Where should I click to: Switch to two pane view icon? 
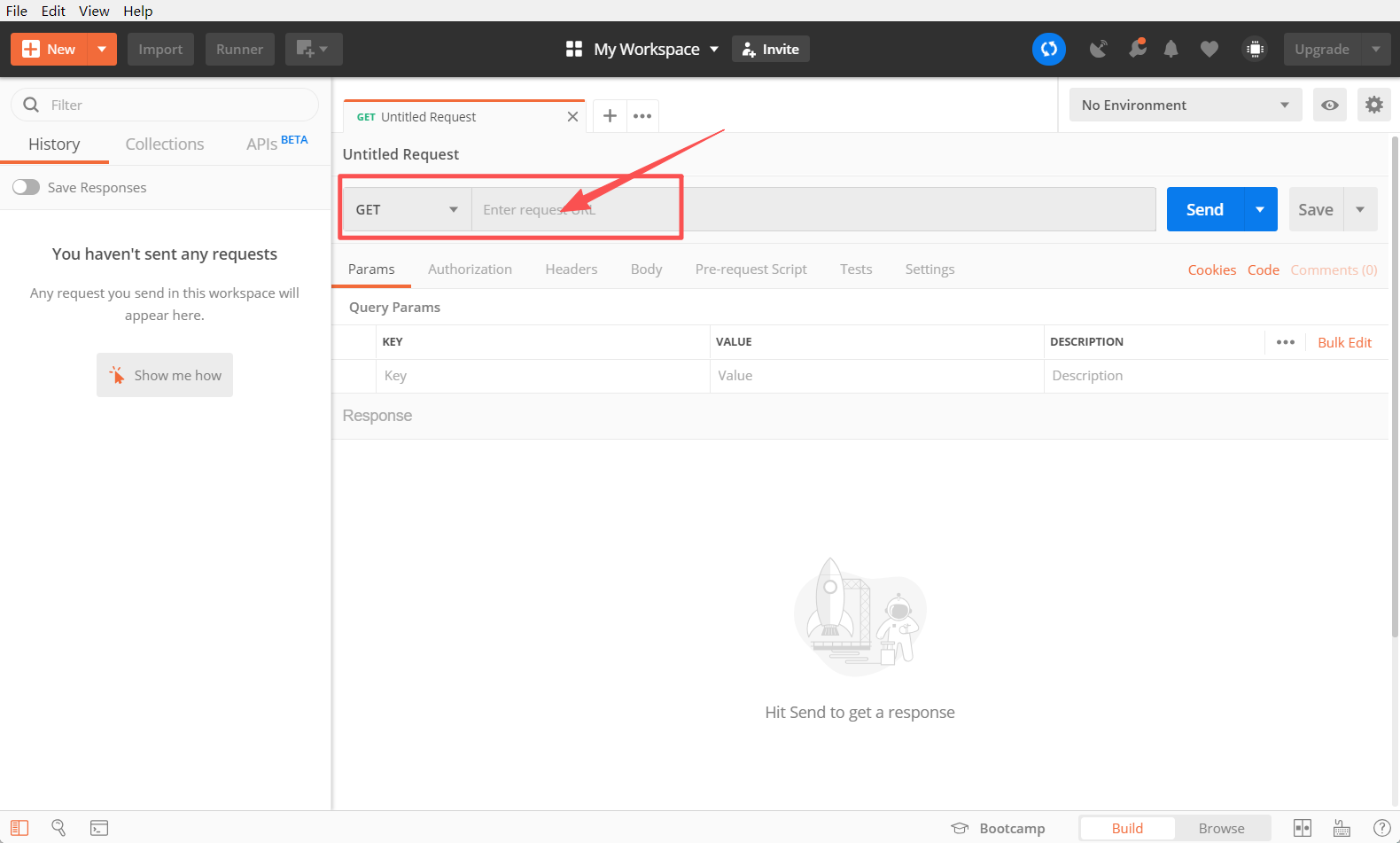coord(1303,828)
